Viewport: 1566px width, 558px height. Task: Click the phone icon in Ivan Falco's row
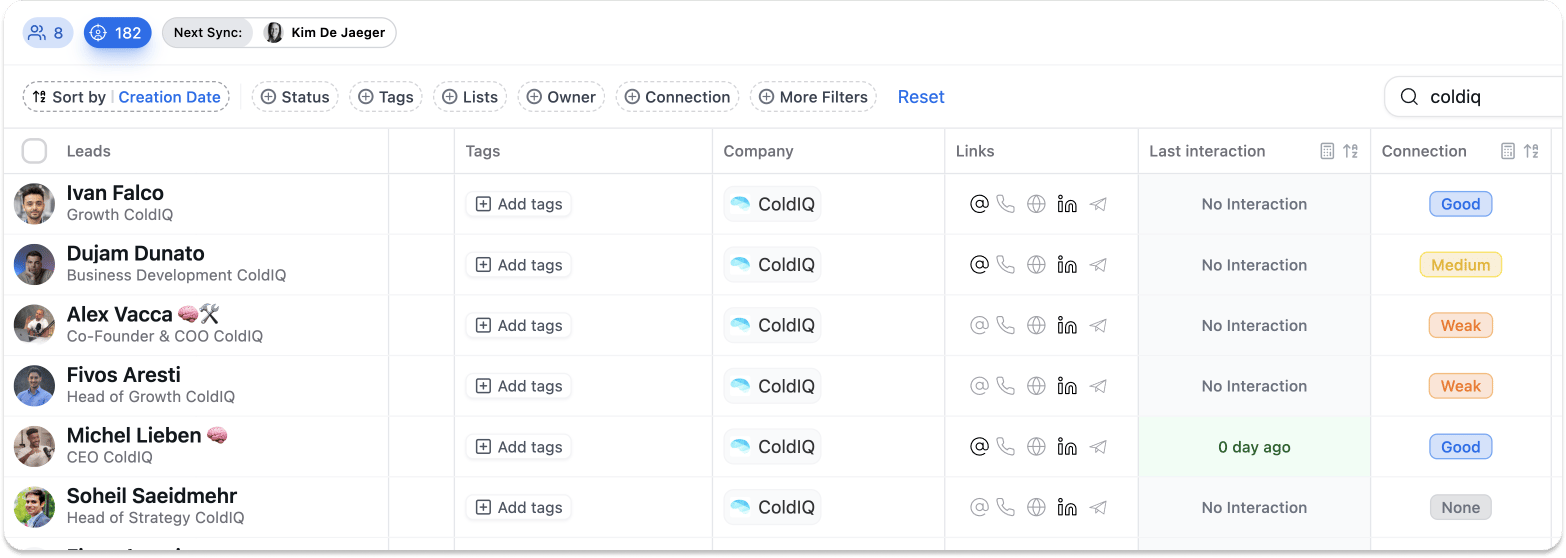(x=1006, y=204)
